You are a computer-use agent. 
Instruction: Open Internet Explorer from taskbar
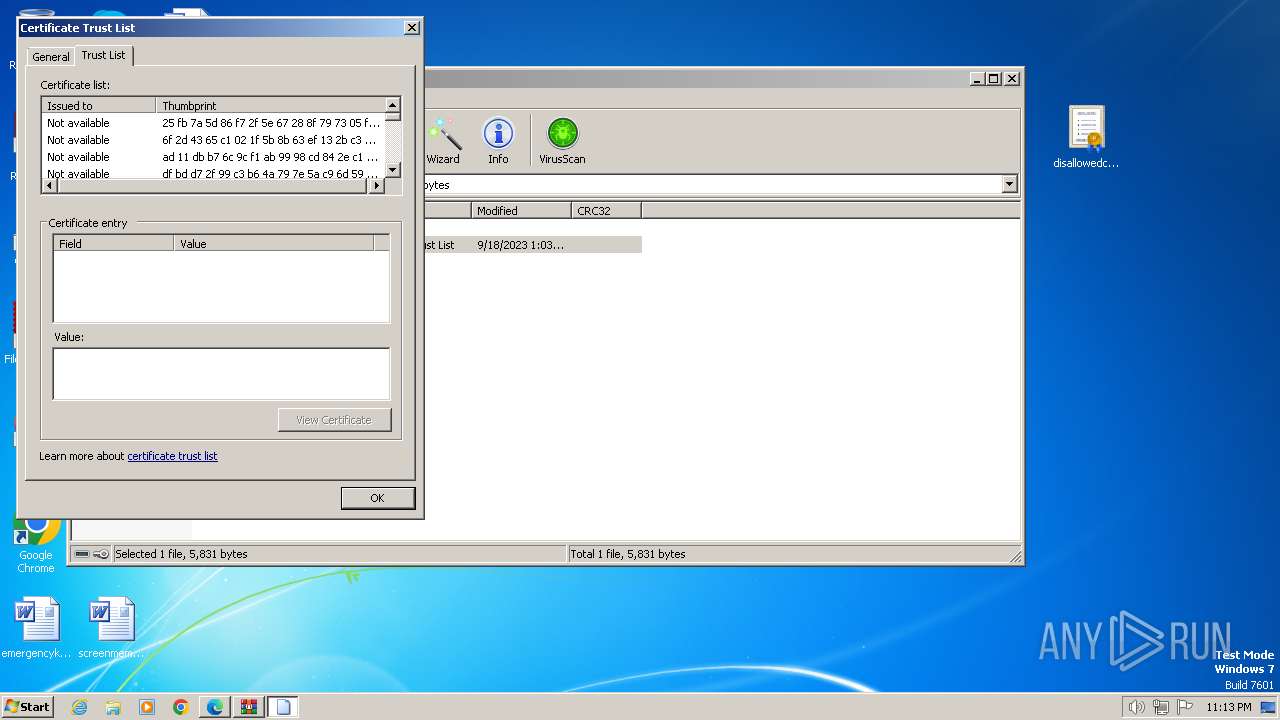click(x=80, y=707)
